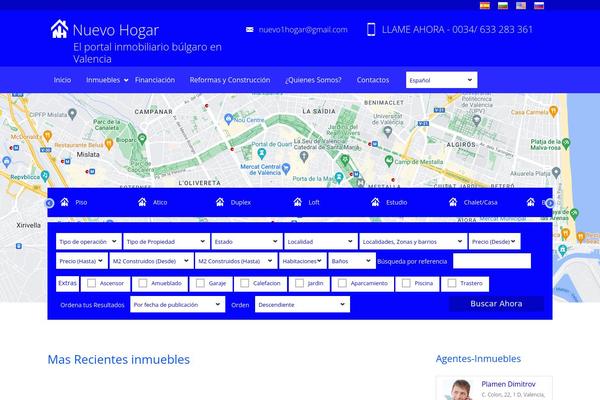The width and height of the screenshot is (600, 400).
Task: Toggle the Trastero checkbox
Action: point(452,283)
